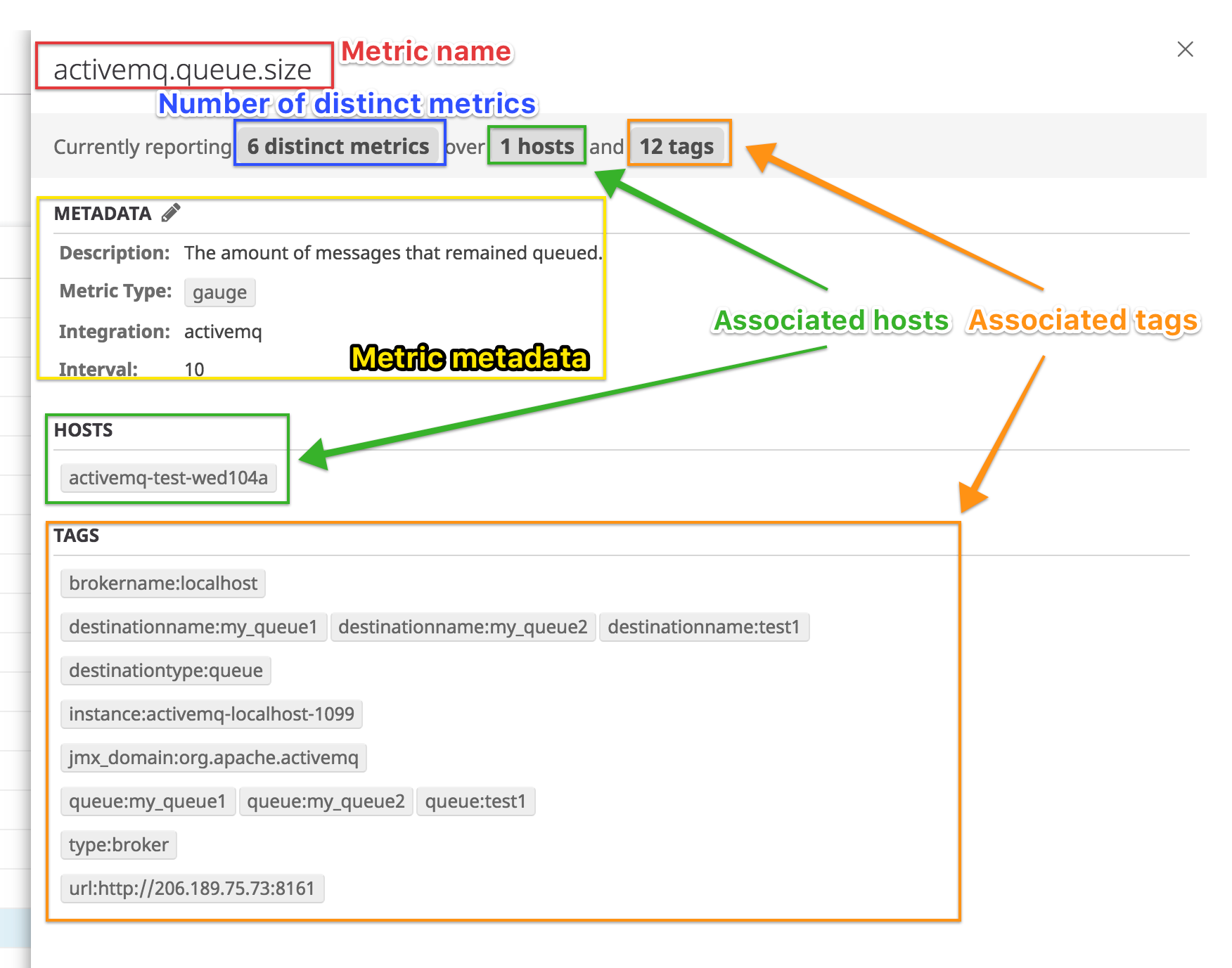The width and height of the screenshot is (1232, 968).
Task: Click the metric name activemq.queue.size
Action: coord(184,70)
